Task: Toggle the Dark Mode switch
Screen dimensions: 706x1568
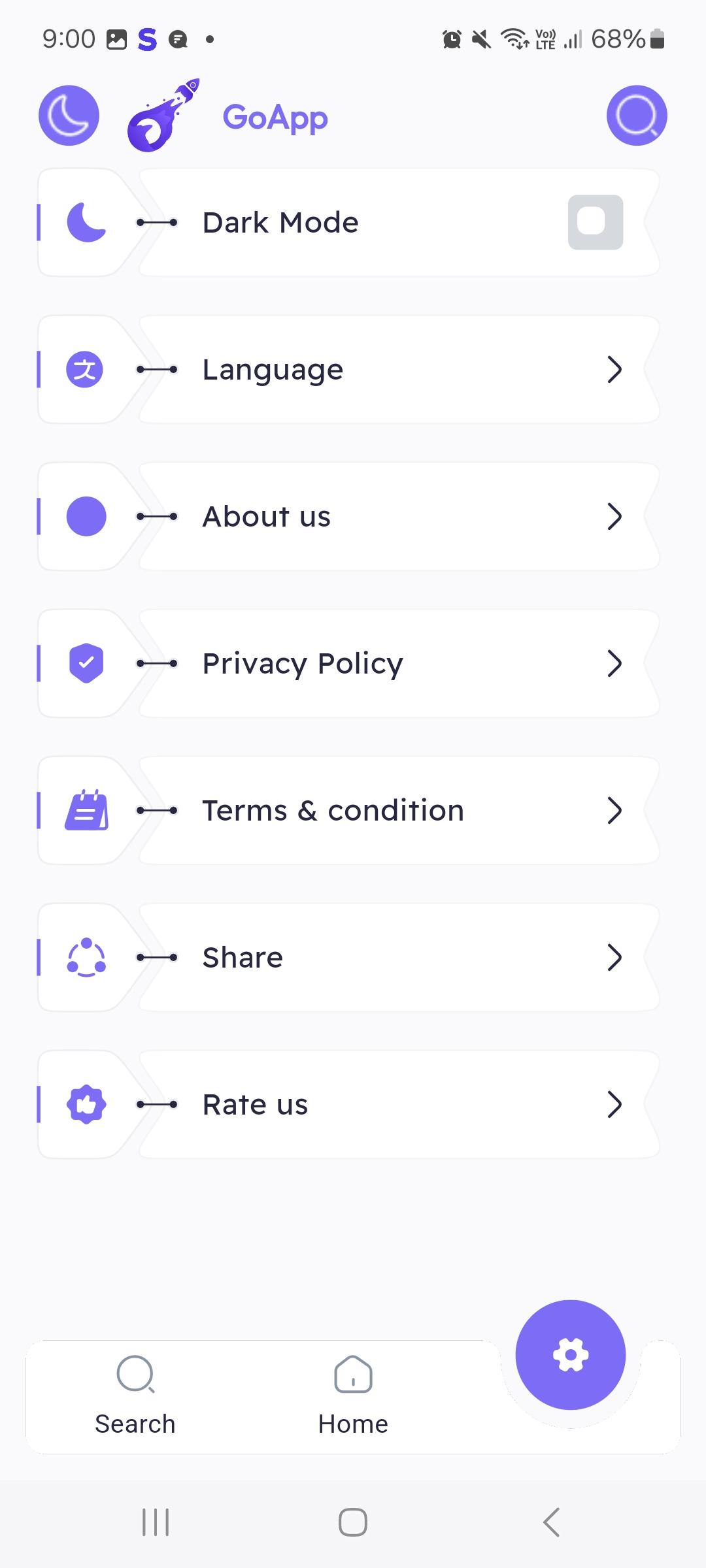Action: [595, 222]
